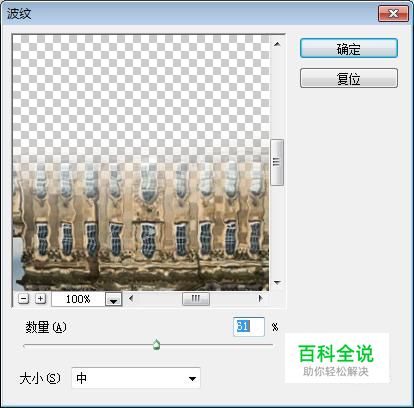This screenshot has height=408, width=414.
Task: Click the 复位 reset button
Action: 349,78
